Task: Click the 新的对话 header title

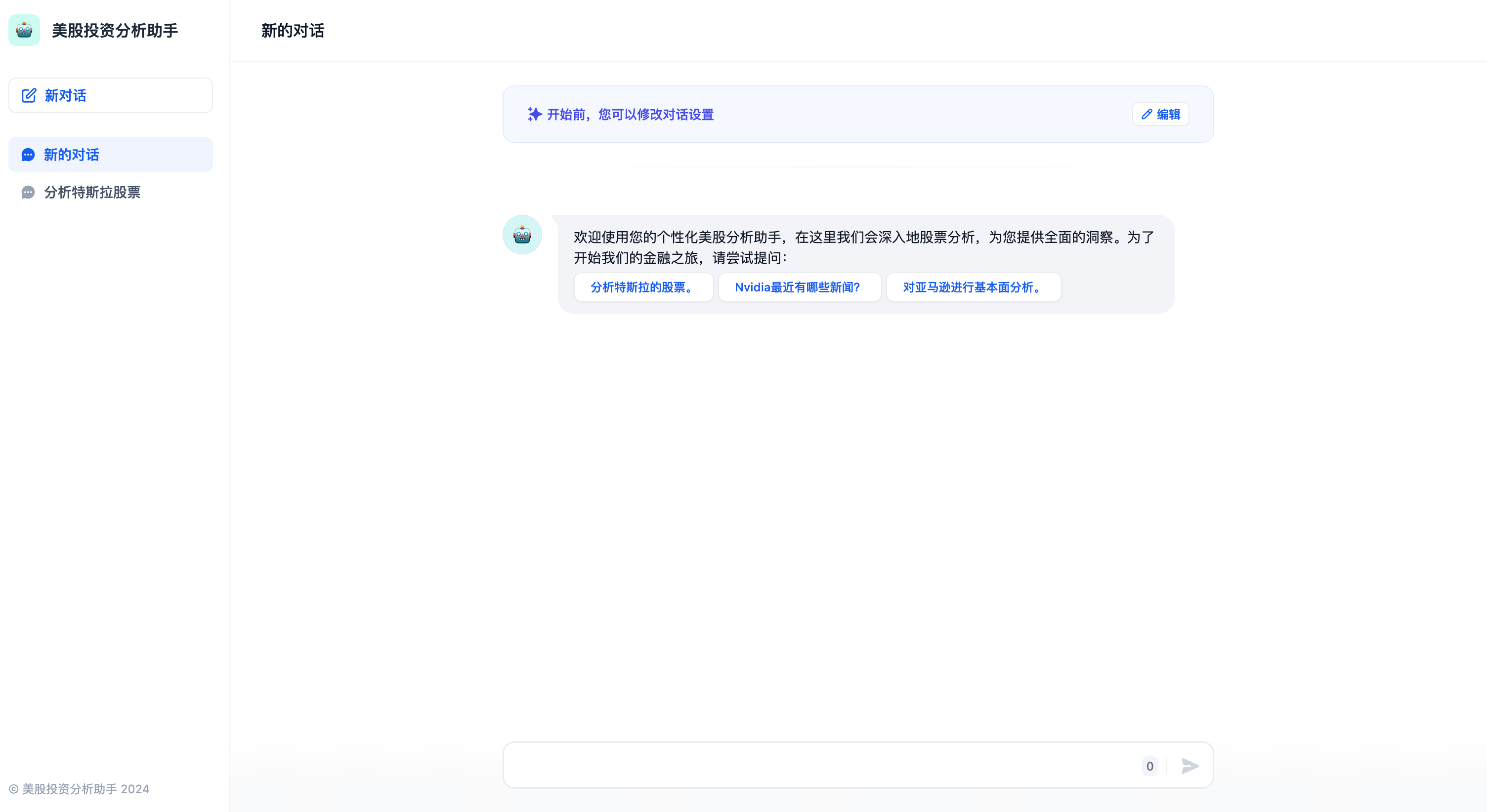Action: pyautogui.click(x=292, y=31)
